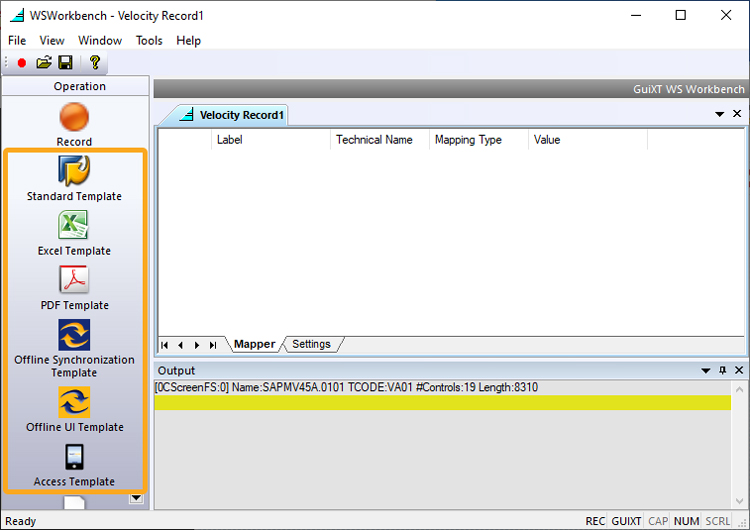
Task: Open the Window menu
Action: tap(100, 41)
